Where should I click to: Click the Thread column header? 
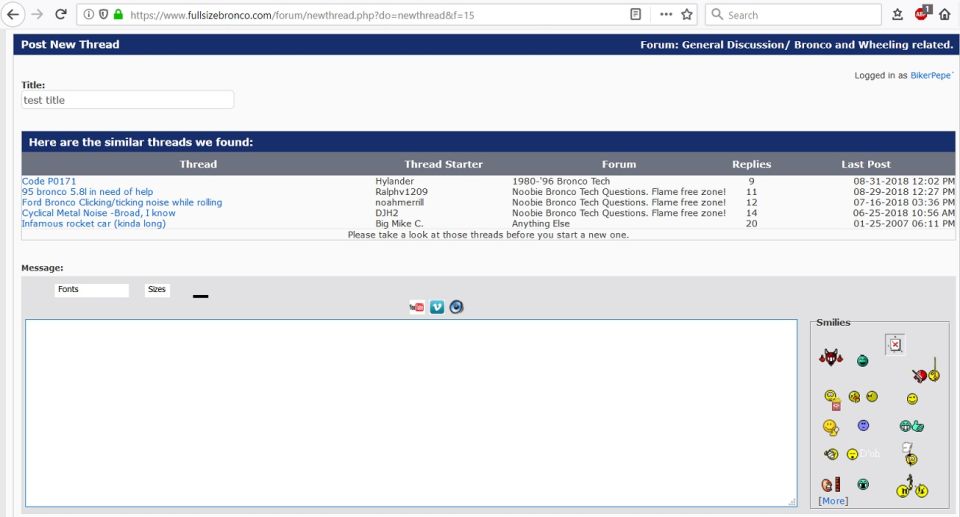tap(198, 164)
